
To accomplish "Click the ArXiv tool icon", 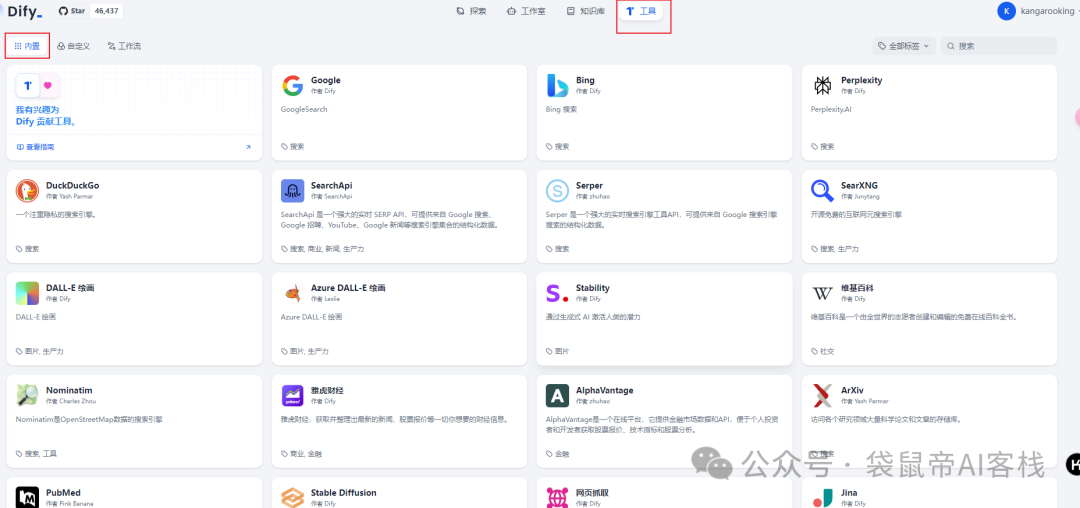I will point(823,395).
